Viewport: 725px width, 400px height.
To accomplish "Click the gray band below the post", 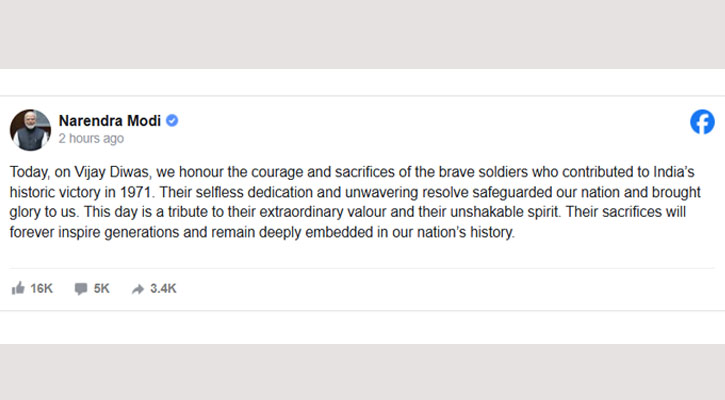I will (x=360, y=372).
